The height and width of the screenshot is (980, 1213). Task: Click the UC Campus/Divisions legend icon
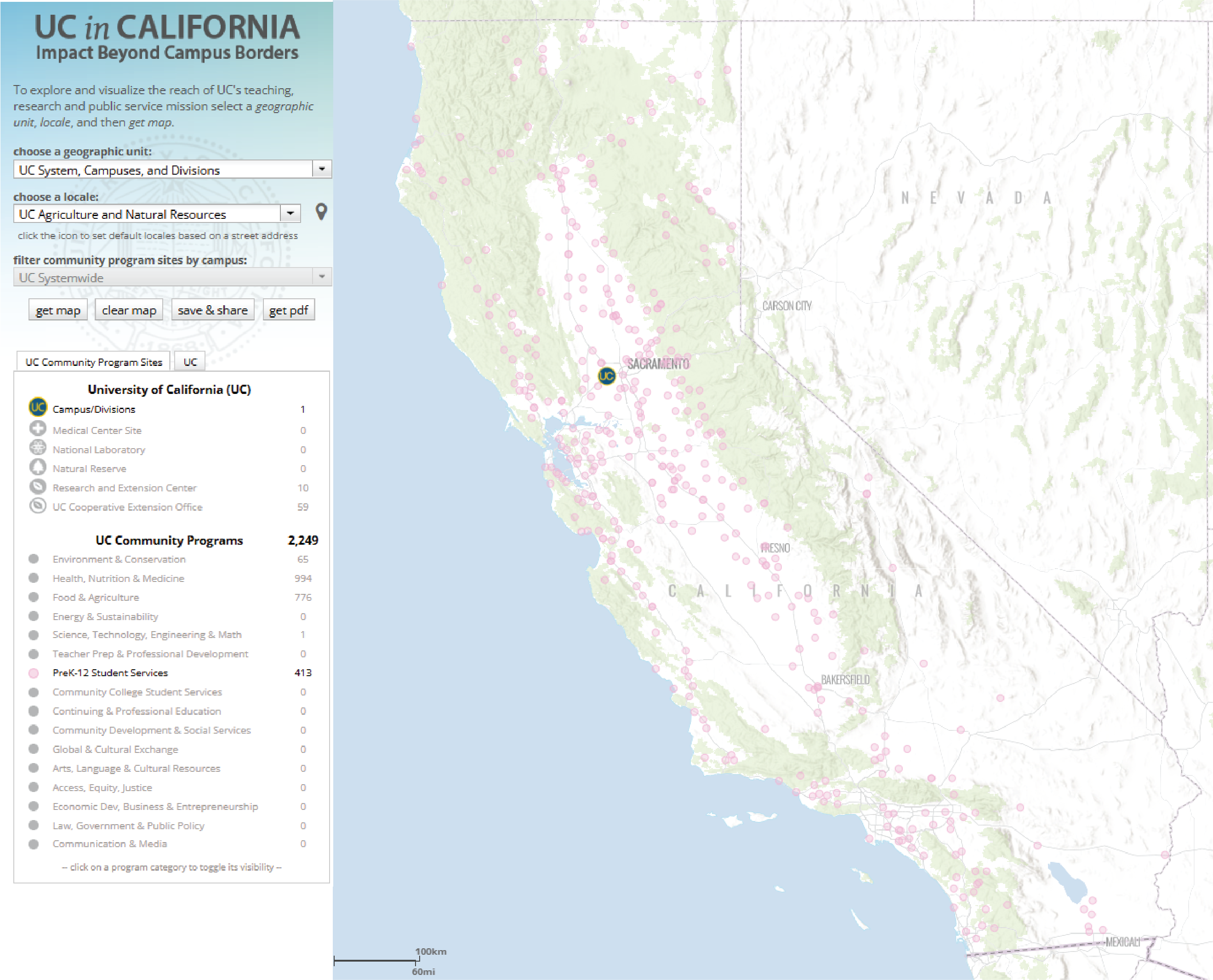(x=37, y=407)
